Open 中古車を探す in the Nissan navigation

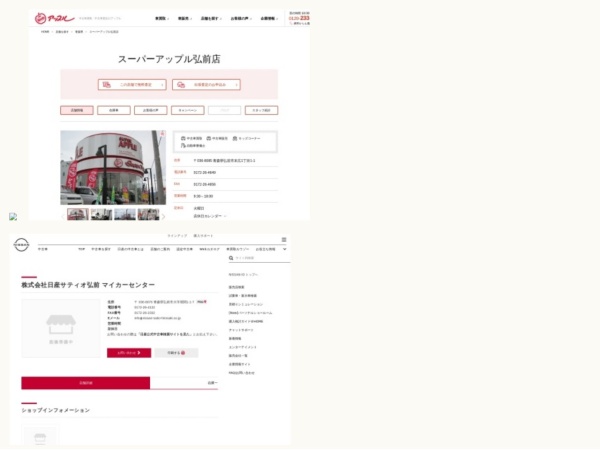(x=101, y=249)
